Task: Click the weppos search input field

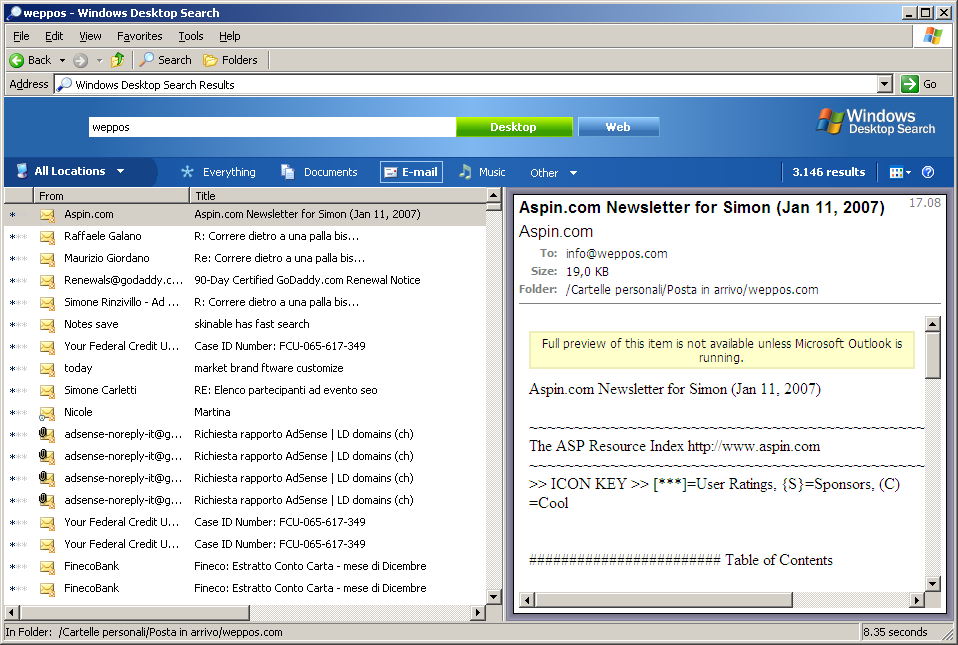Action: (x=272, y=127)
